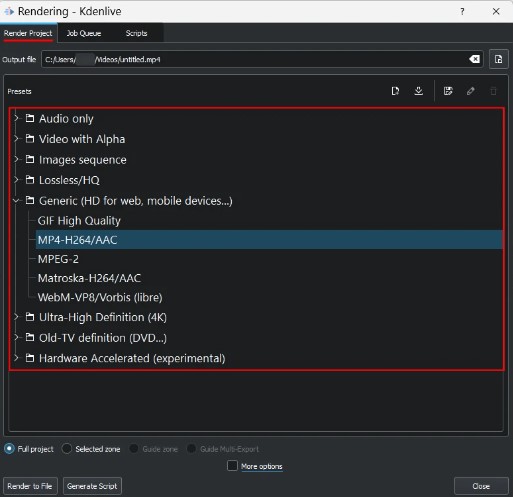Viewport: 513px width, 497px height.
Task: Open the Scripts tab
Action: (x=136, y=33)
